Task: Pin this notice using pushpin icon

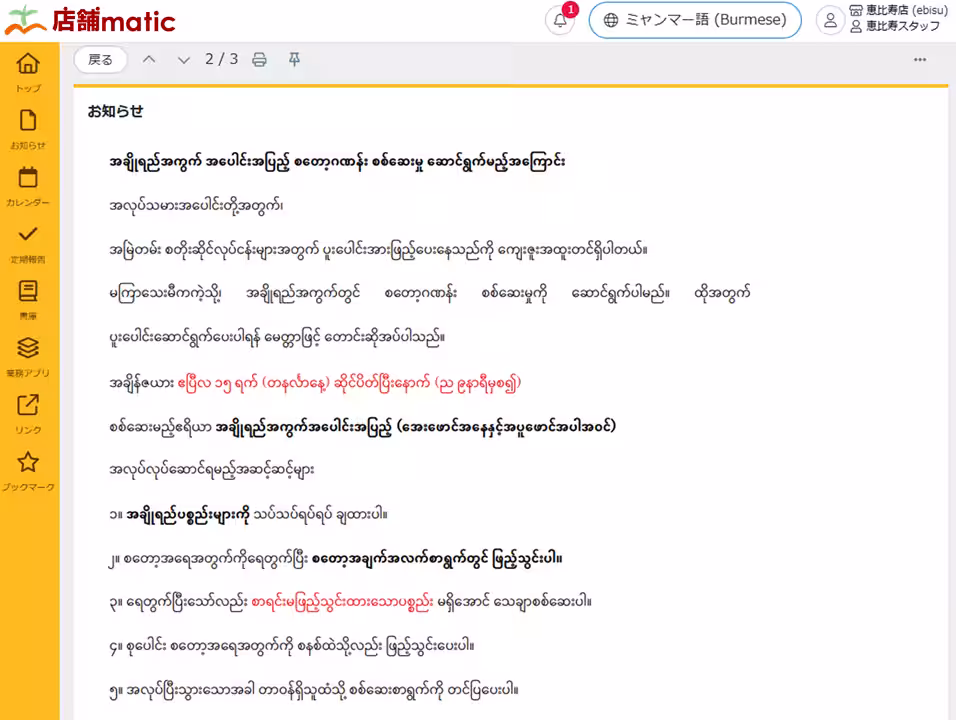Action: click(294, 60)
